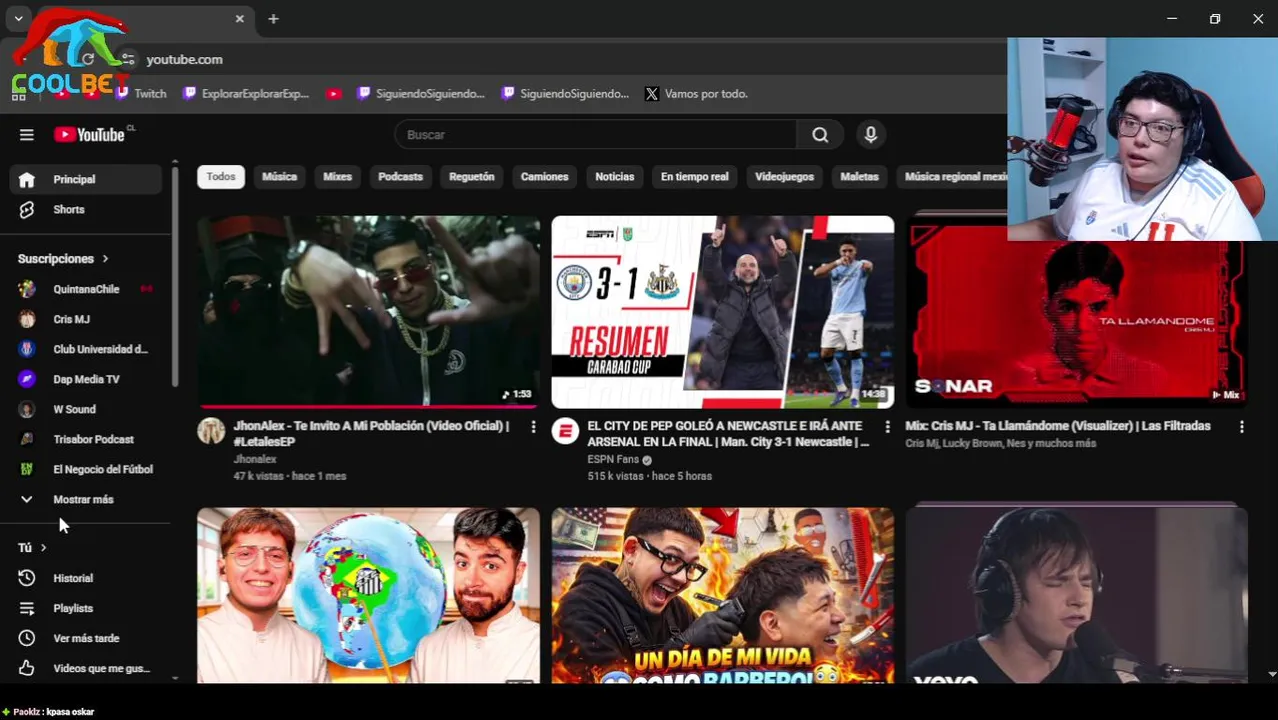Play the JhonAlex video thumbnail
Viewport: 1278px width, 720px height.
(x=369, y=312)
